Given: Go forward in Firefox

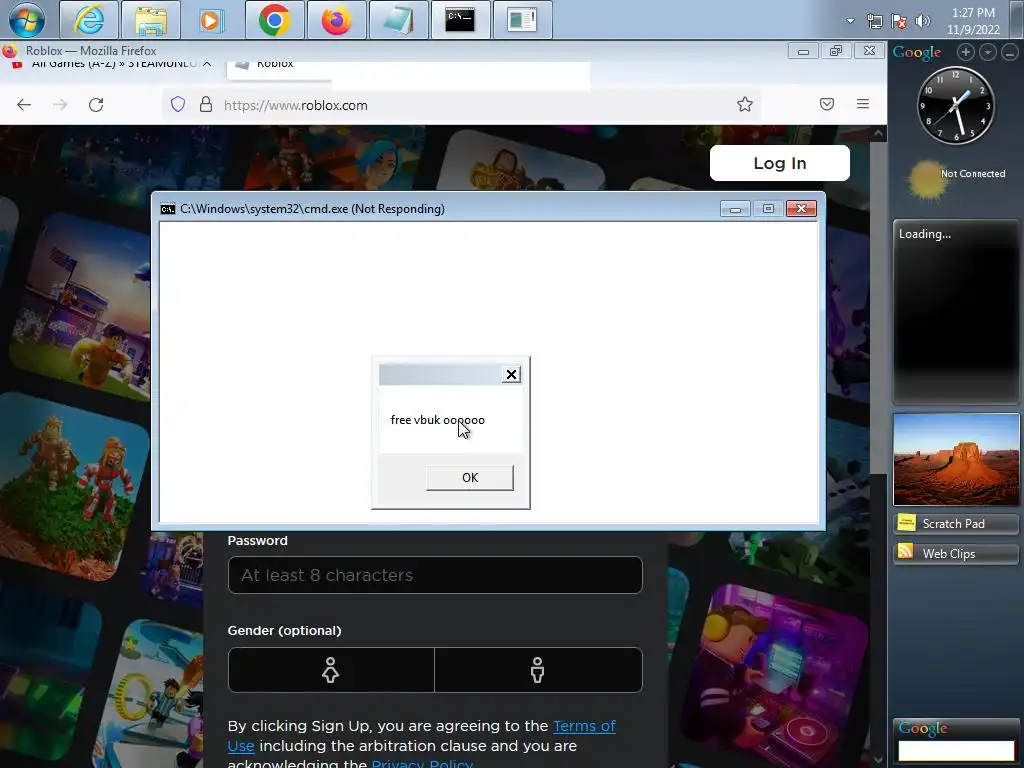Looking at the screenshot, I should (x=60, y=104).
